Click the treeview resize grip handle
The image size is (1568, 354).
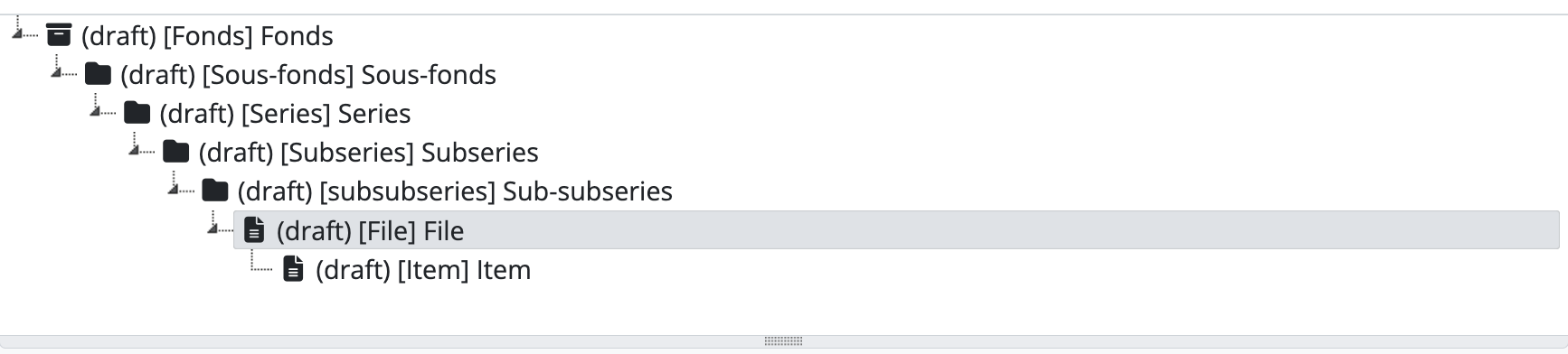click(783, 341)
